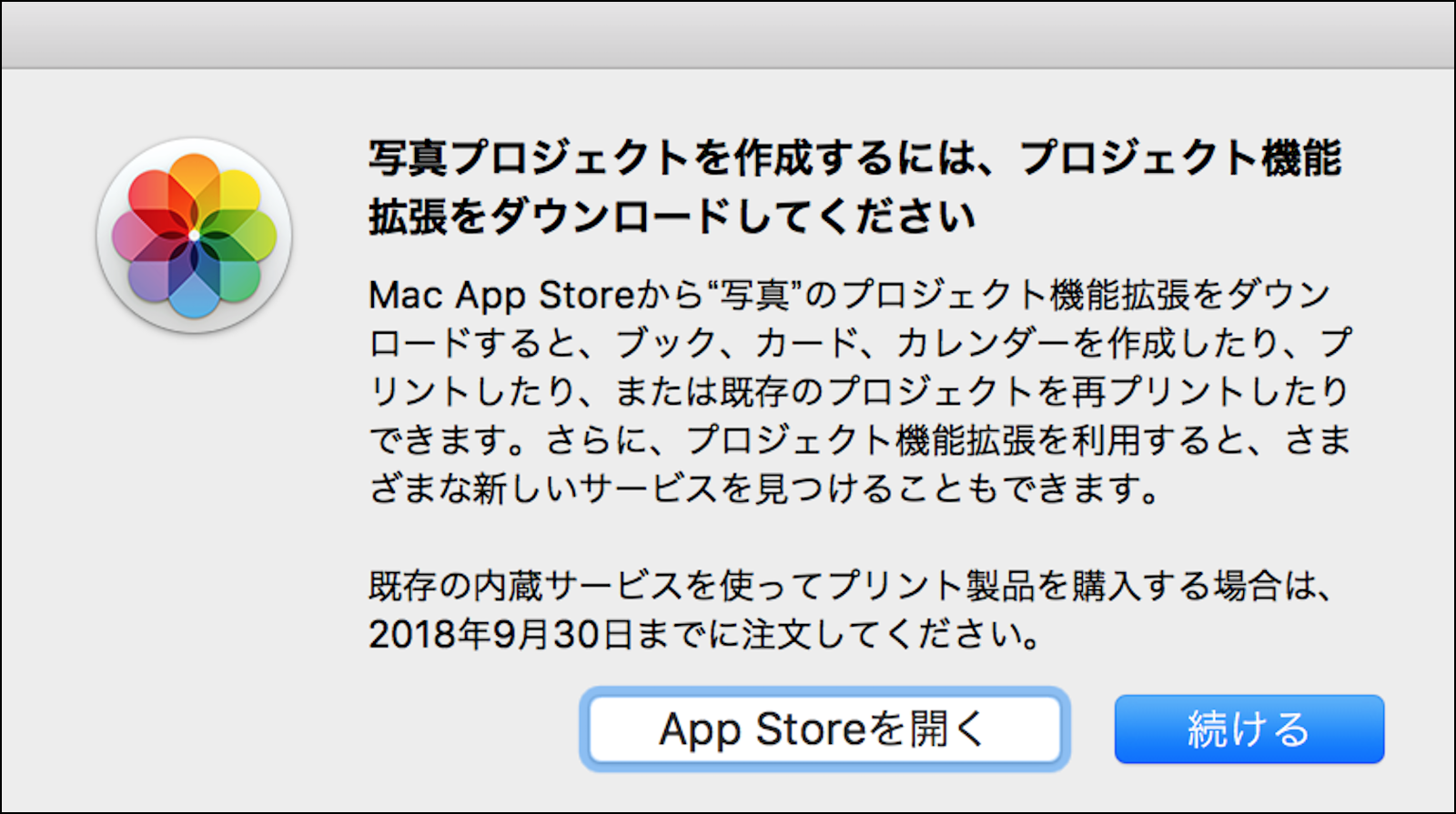Click the green right petal of Photos icon
The width and height of the screenshot is (1456, 814).
(x=249, y=236)
